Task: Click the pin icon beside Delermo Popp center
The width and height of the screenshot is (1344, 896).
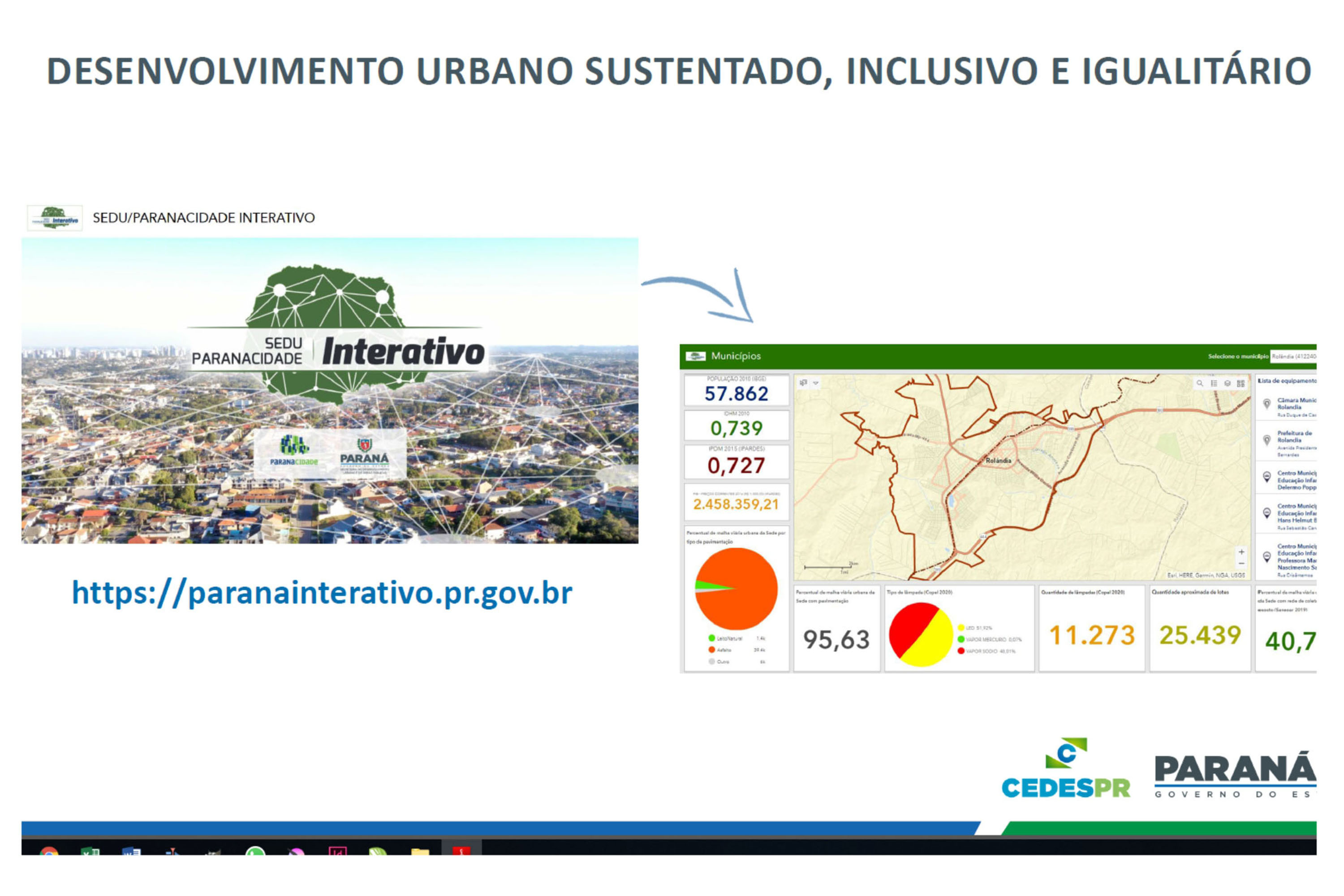Action: [x=1267, y=477]
